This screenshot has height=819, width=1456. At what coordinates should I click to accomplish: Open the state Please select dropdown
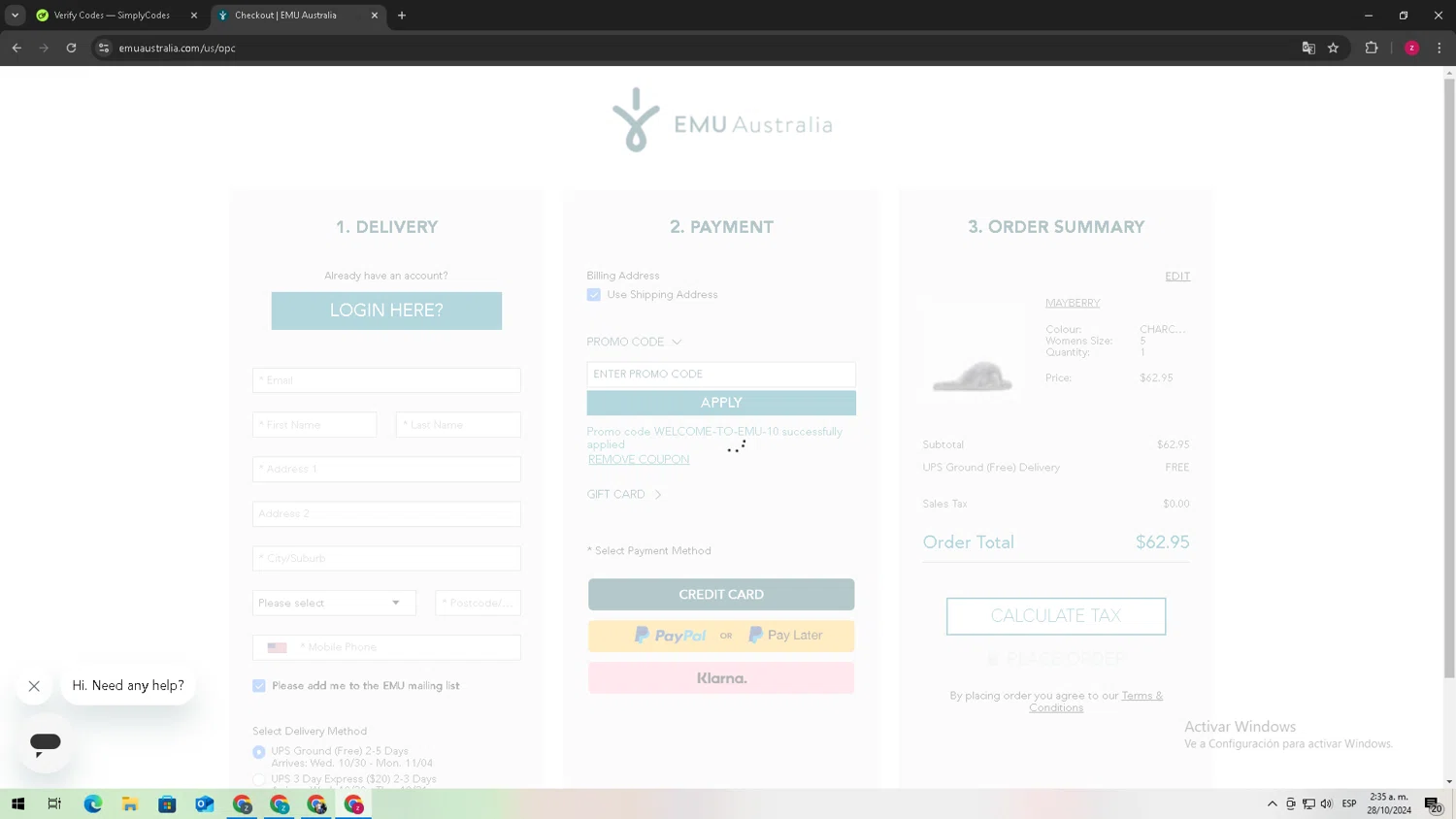[334, 603]
